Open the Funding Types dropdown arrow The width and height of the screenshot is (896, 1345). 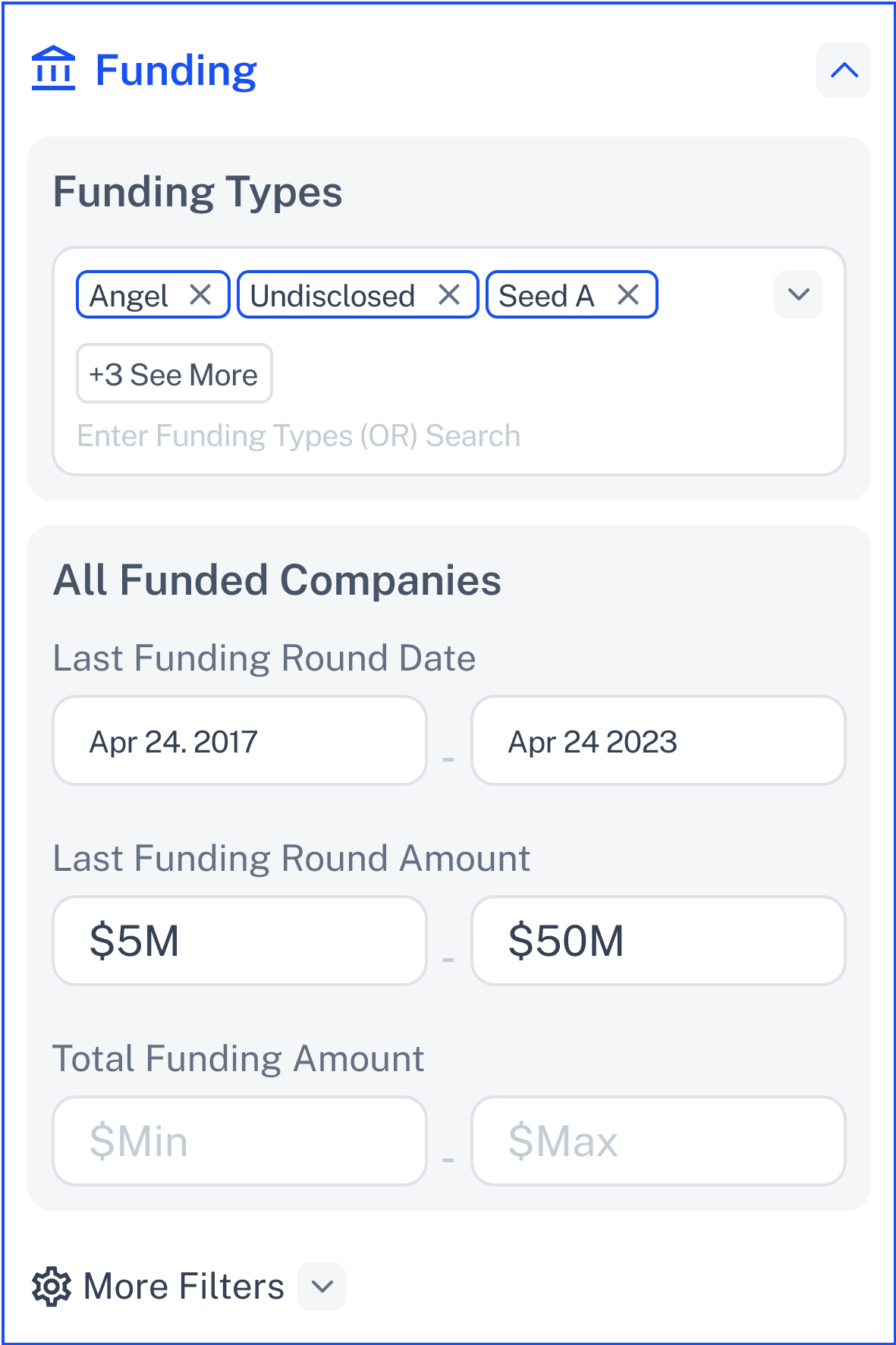pos(798,294)
